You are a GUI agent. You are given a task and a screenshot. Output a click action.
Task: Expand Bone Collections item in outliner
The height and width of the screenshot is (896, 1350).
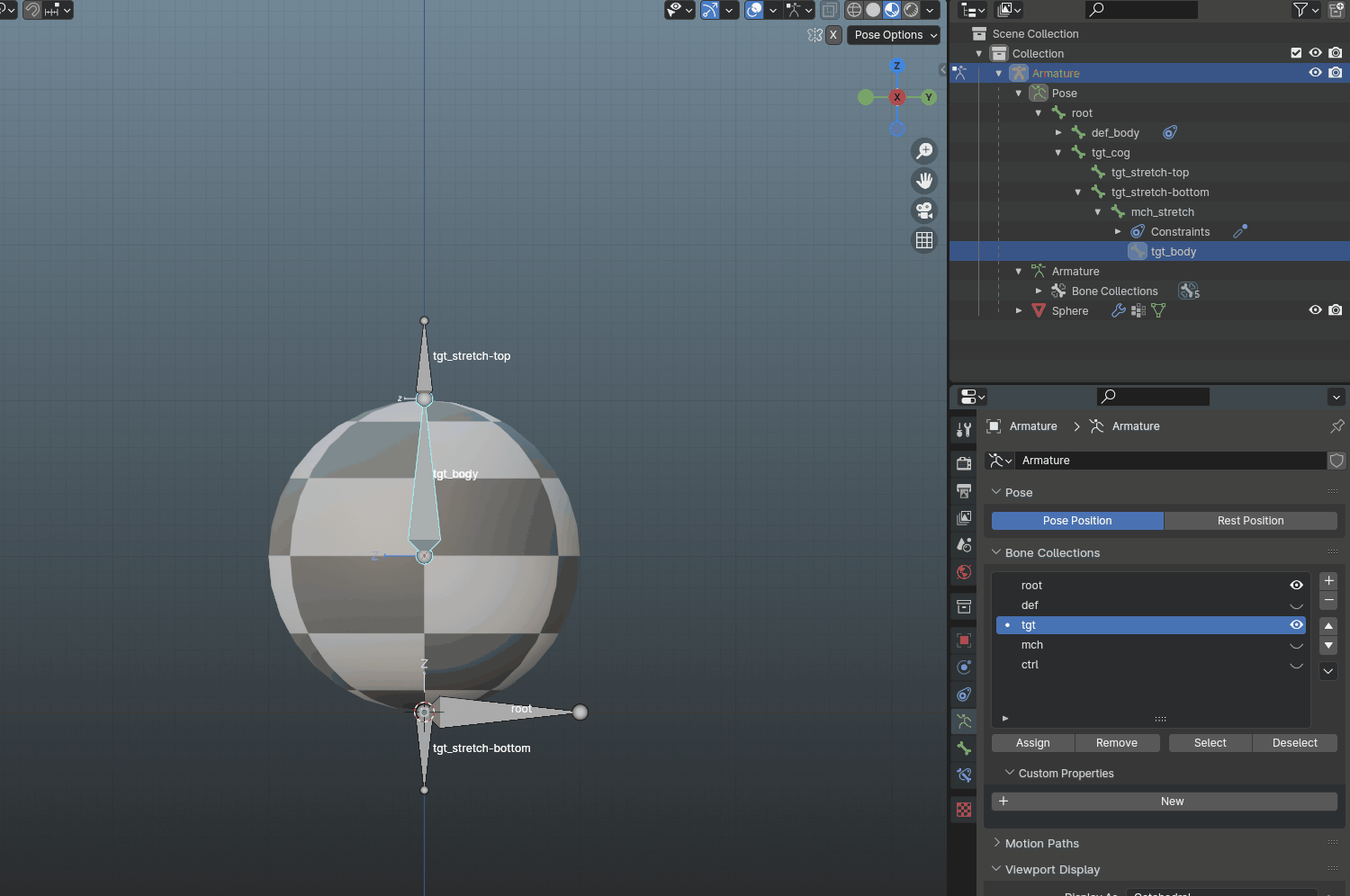click(x=1039, y=291)
